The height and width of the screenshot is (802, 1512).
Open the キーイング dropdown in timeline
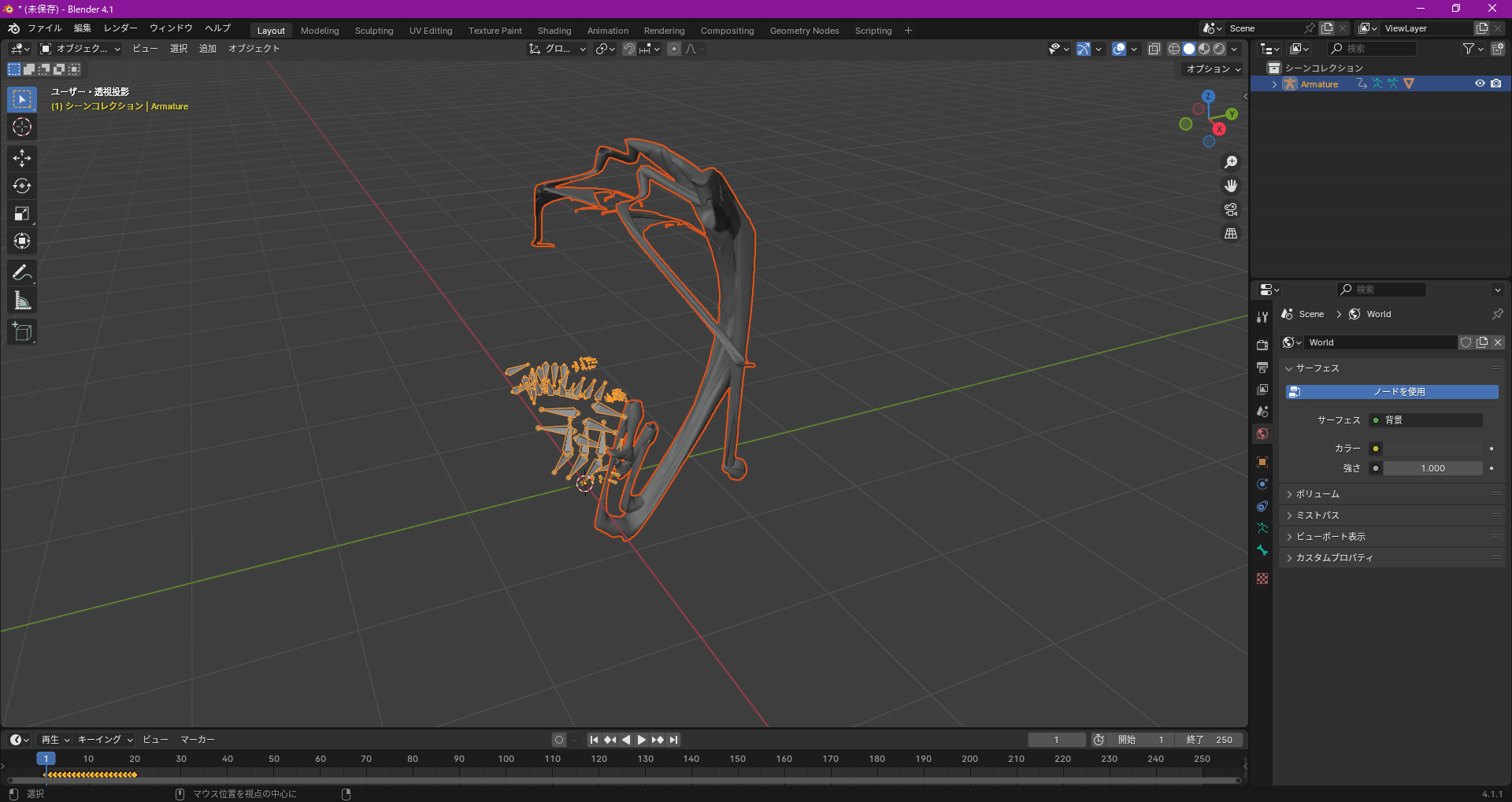pyautogui.click(x=105, y=740)
